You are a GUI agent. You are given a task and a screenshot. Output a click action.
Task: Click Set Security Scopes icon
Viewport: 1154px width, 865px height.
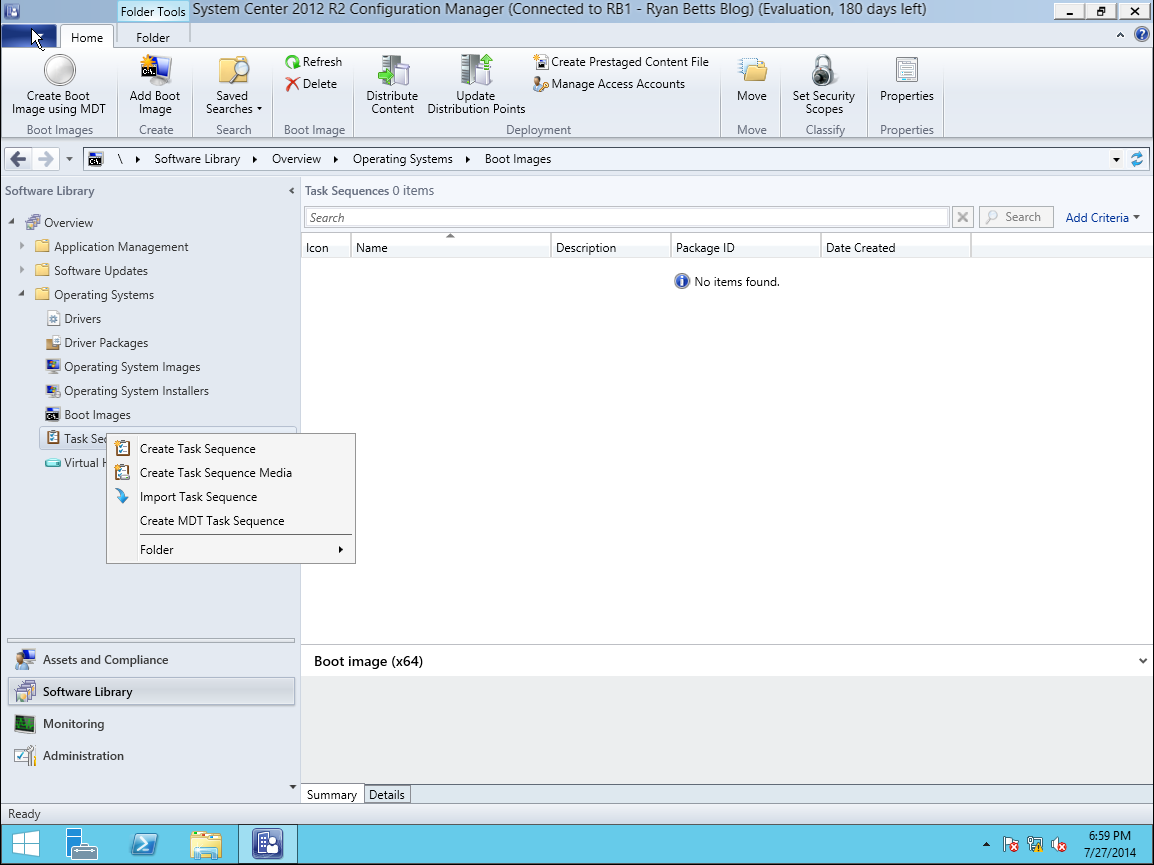tap(824, 71)
